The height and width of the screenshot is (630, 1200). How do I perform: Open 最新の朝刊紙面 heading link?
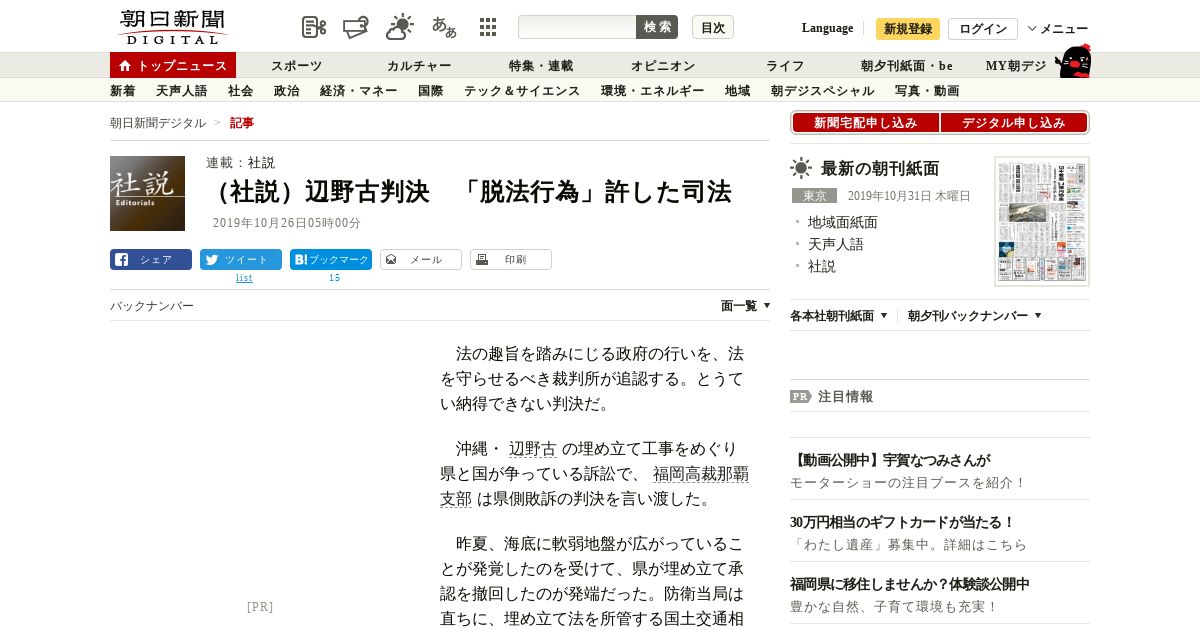880,168
